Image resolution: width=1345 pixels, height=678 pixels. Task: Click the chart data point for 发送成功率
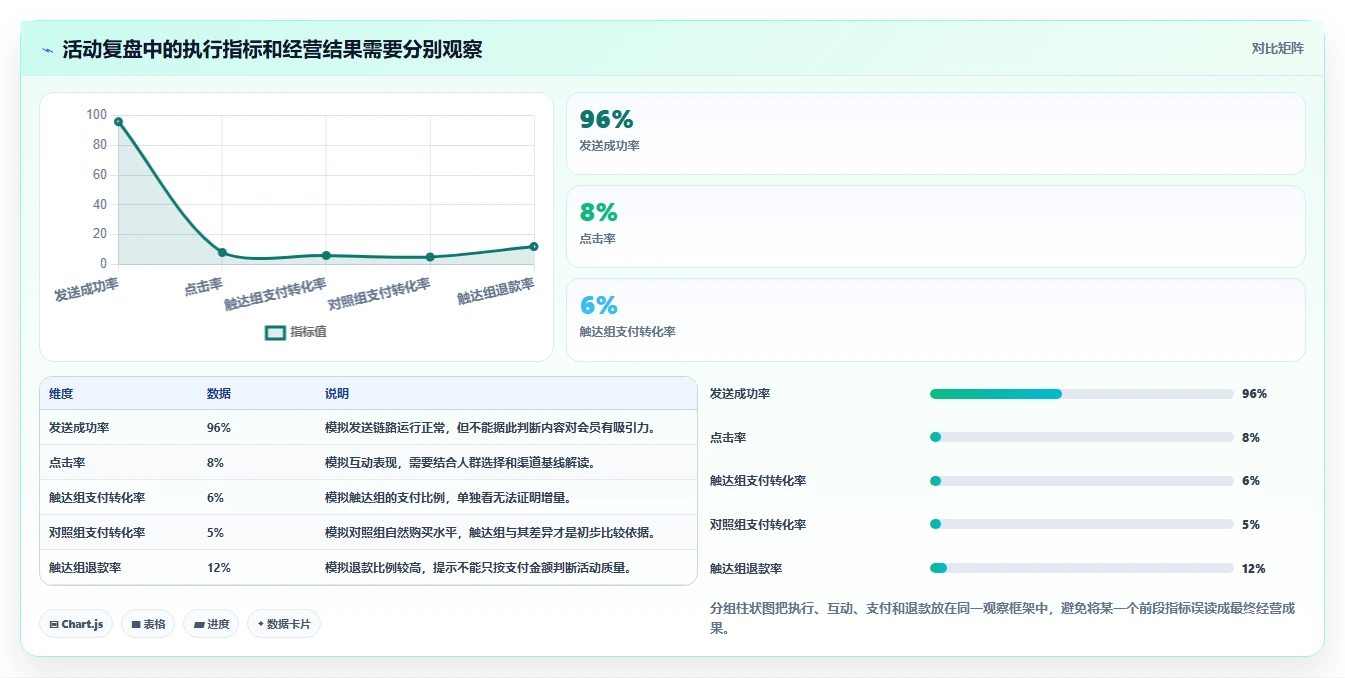click(118, 122)
